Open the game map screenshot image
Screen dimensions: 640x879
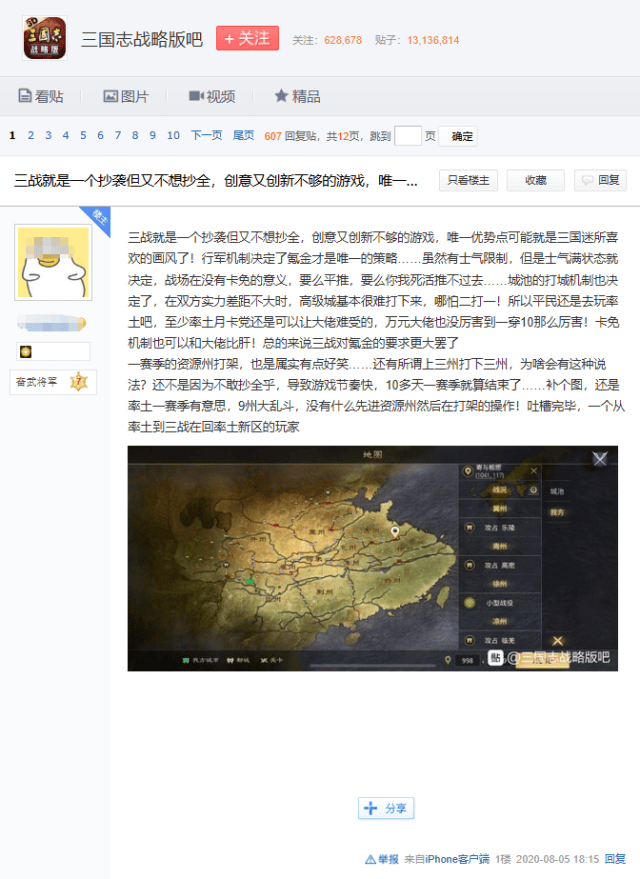[x=373, y=558]
